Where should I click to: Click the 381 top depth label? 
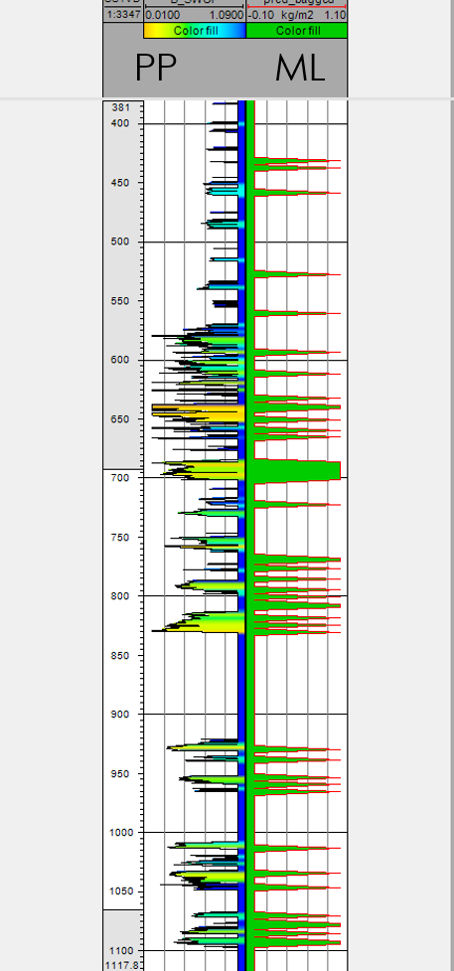pyautogui.click(x=121, y=108)
